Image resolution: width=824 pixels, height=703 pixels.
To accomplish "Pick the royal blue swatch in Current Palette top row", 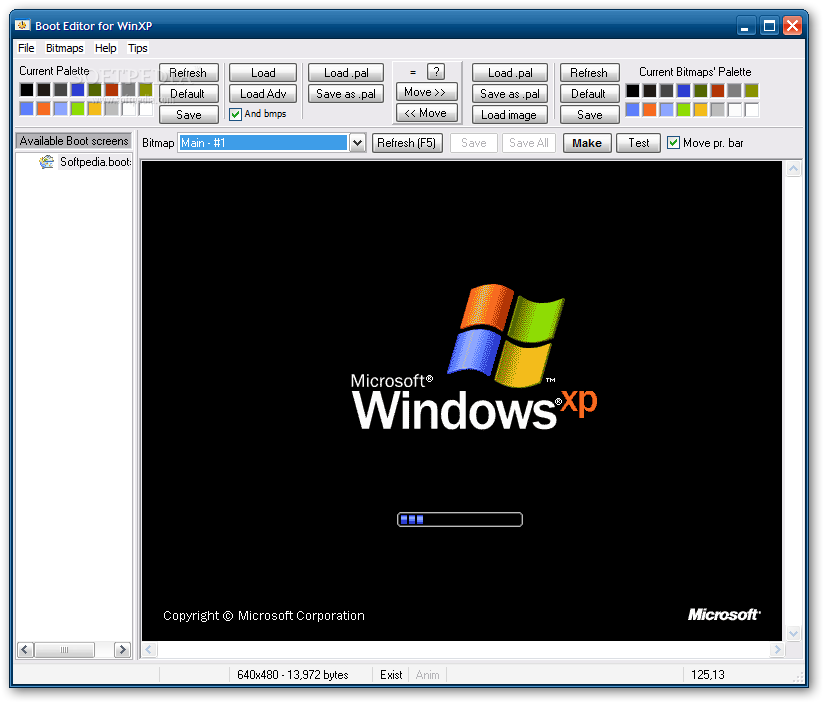I will 77,90.
